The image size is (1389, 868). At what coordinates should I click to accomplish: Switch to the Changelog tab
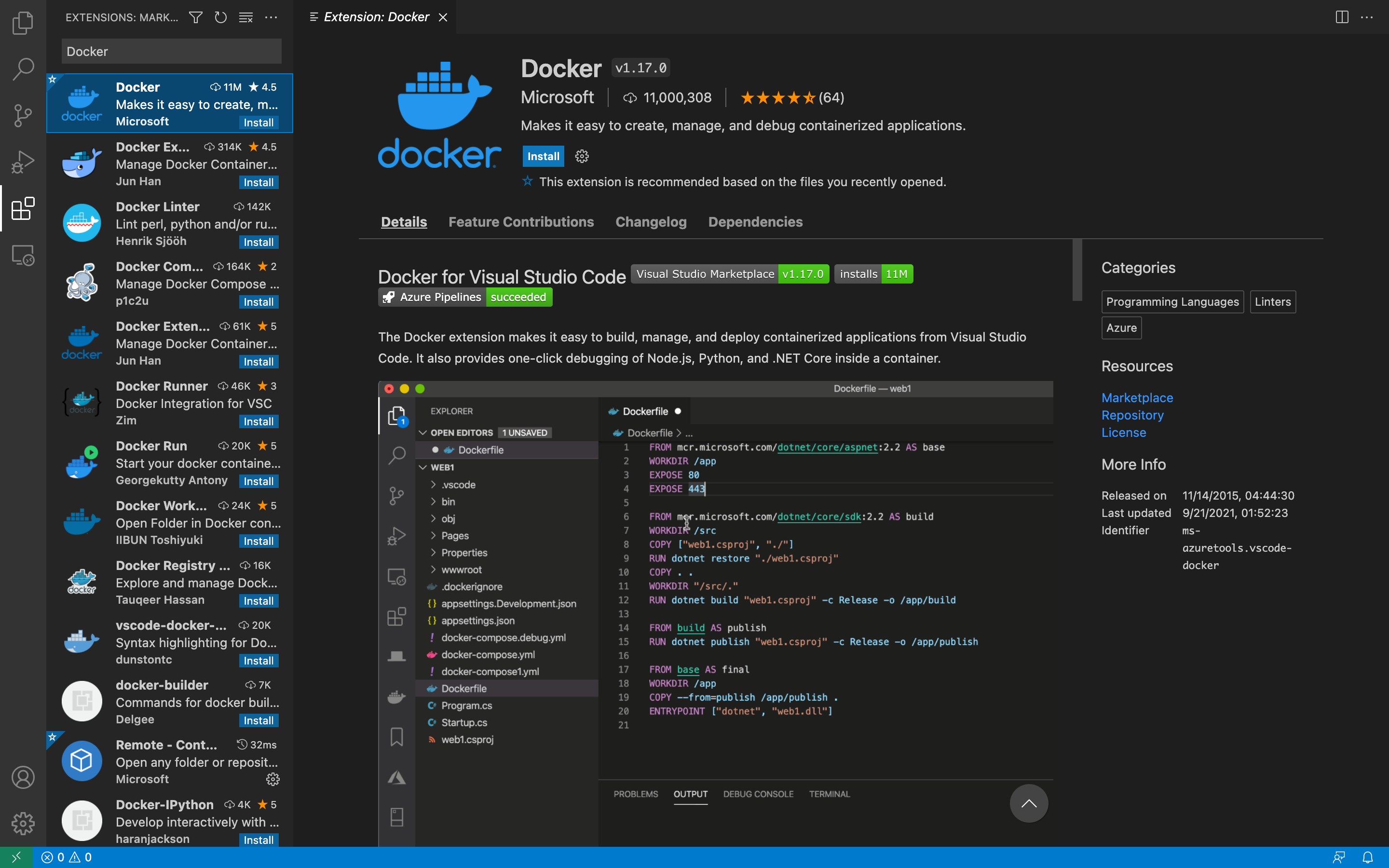click(x=651, y=222)
